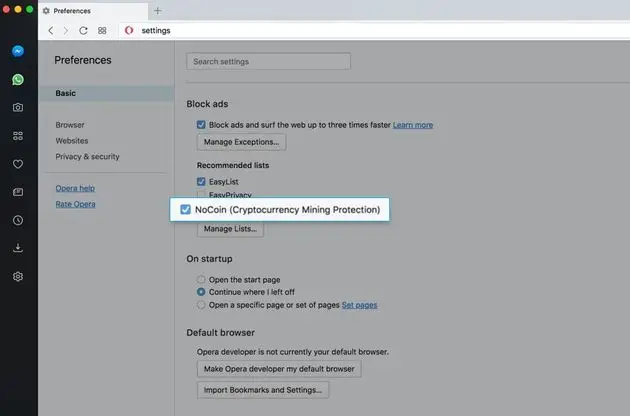630x416 pixels.
Task: Go back to the previous page
Action: click(51, 31)
